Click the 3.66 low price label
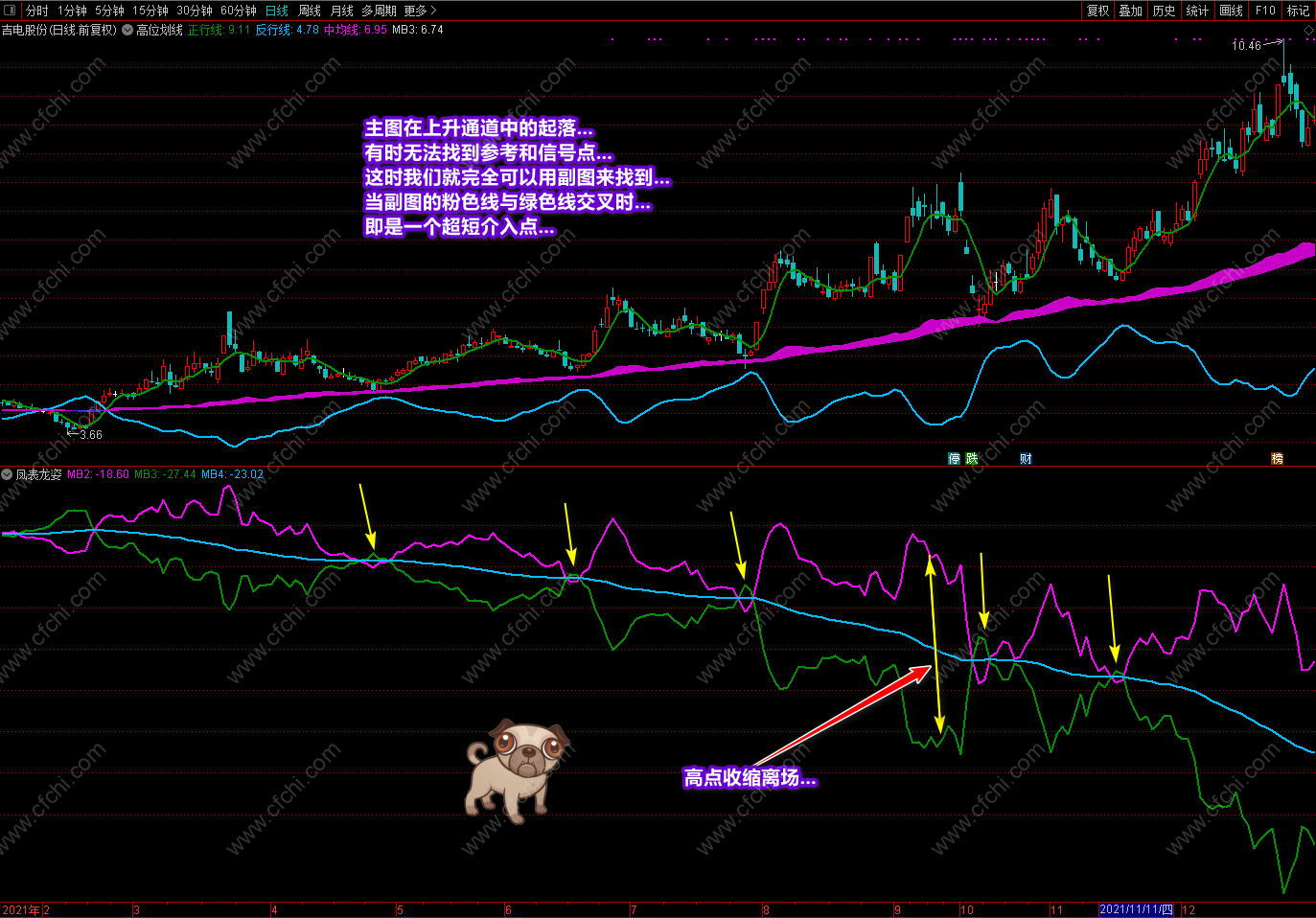Image resolution: width=1316 pixels, height=918 pixels. coord(91,435)
